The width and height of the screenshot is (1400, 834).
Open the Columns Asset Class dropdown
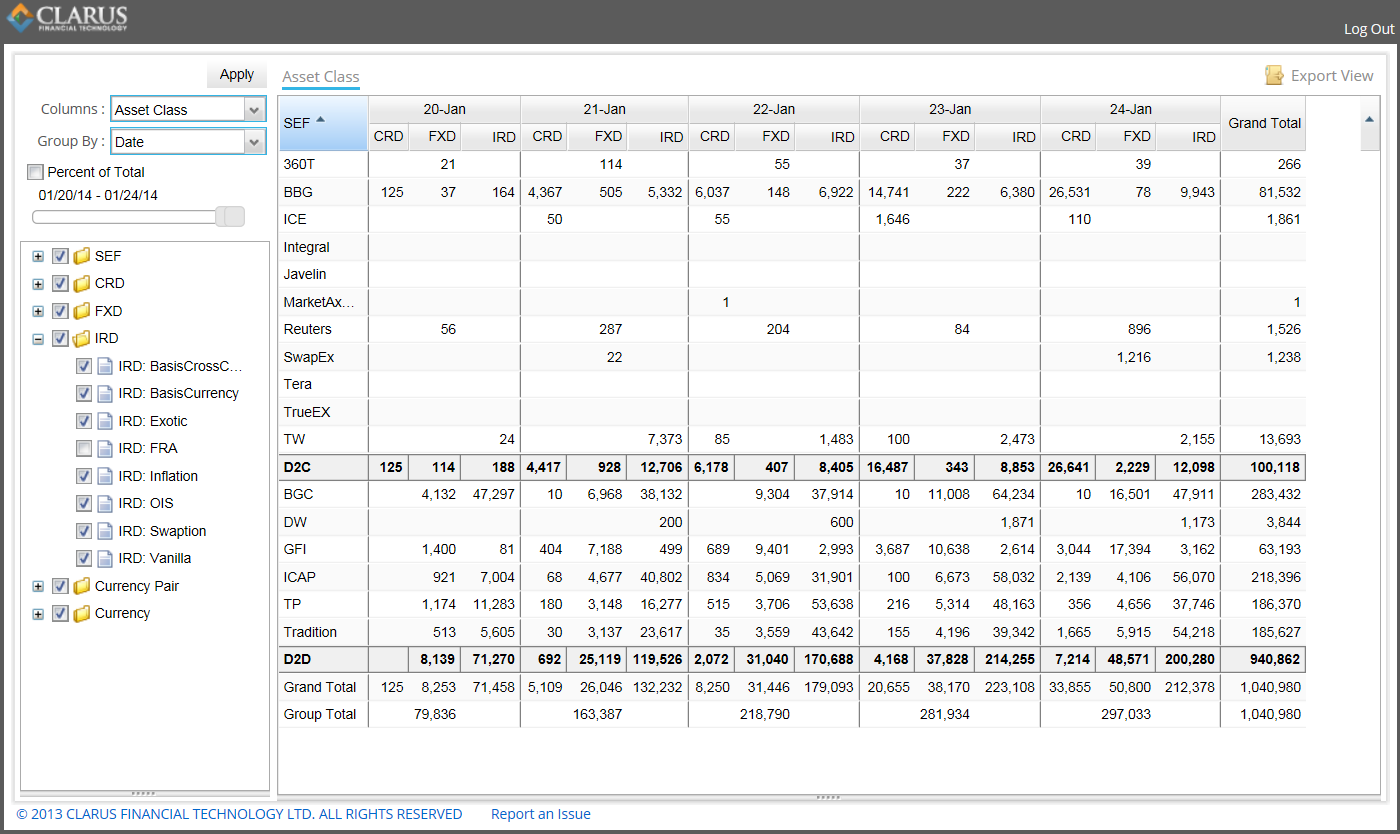click(254, 110)
